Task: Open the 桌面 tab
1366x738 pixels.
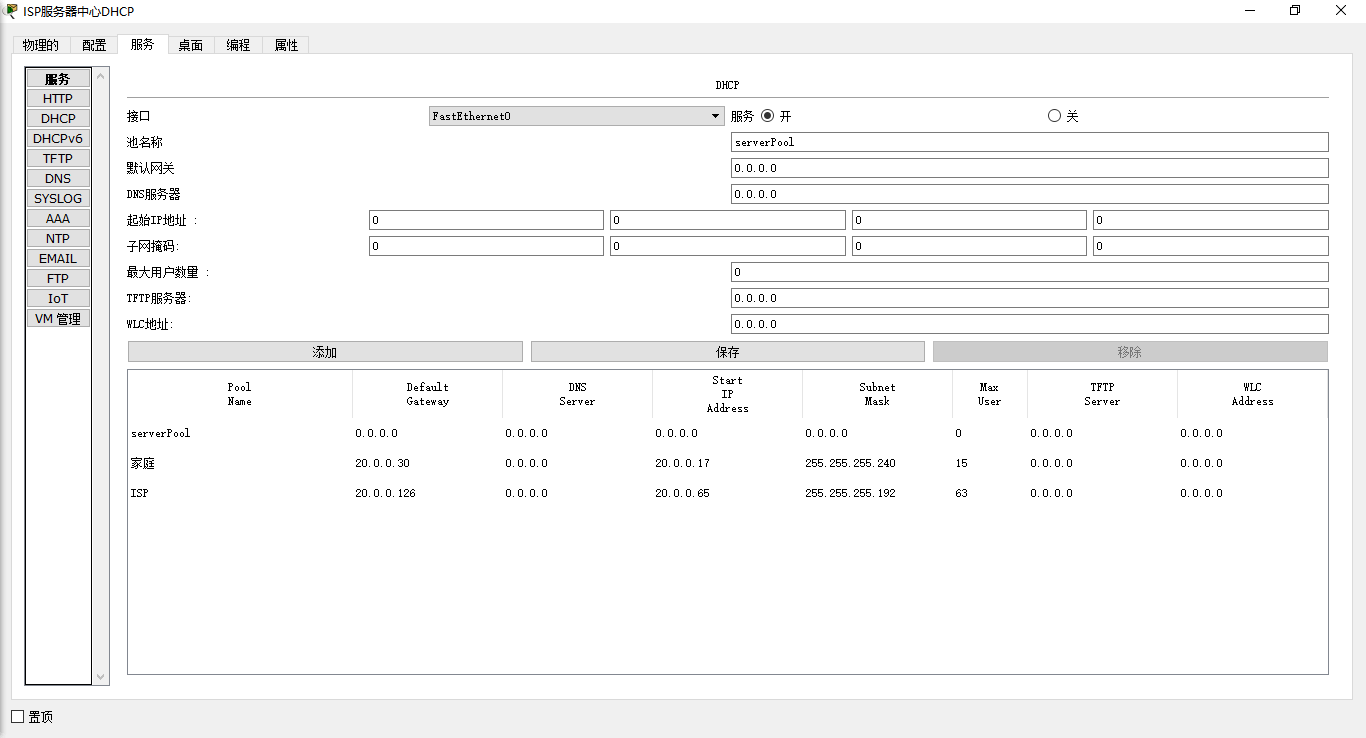Action: pos(190,45)
